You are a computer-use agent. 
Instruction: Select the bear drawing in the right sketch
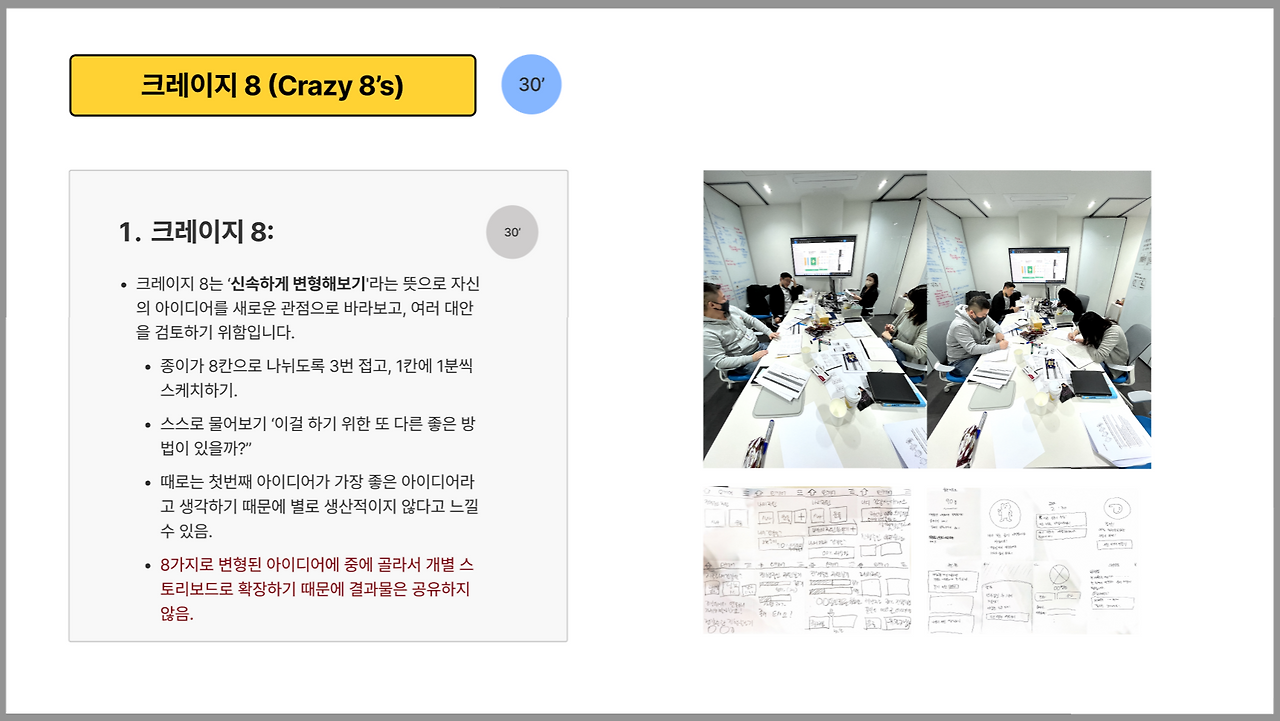(1005, 511)
